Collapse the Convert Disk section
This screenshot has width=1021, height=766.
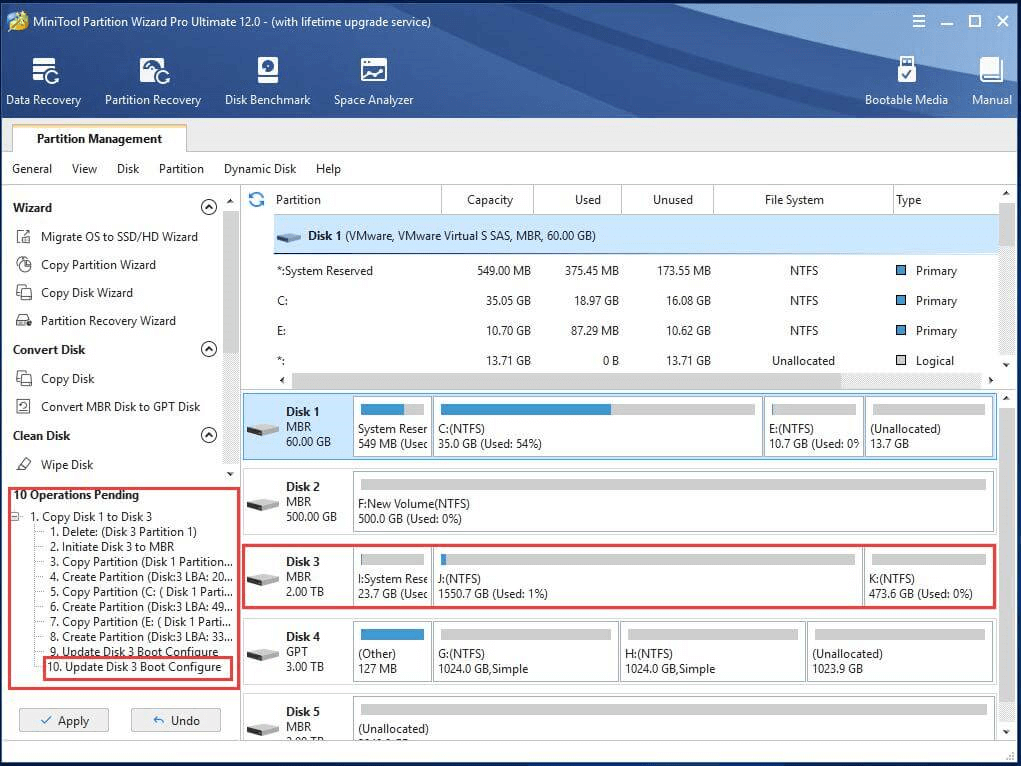[x=209, y=350]
